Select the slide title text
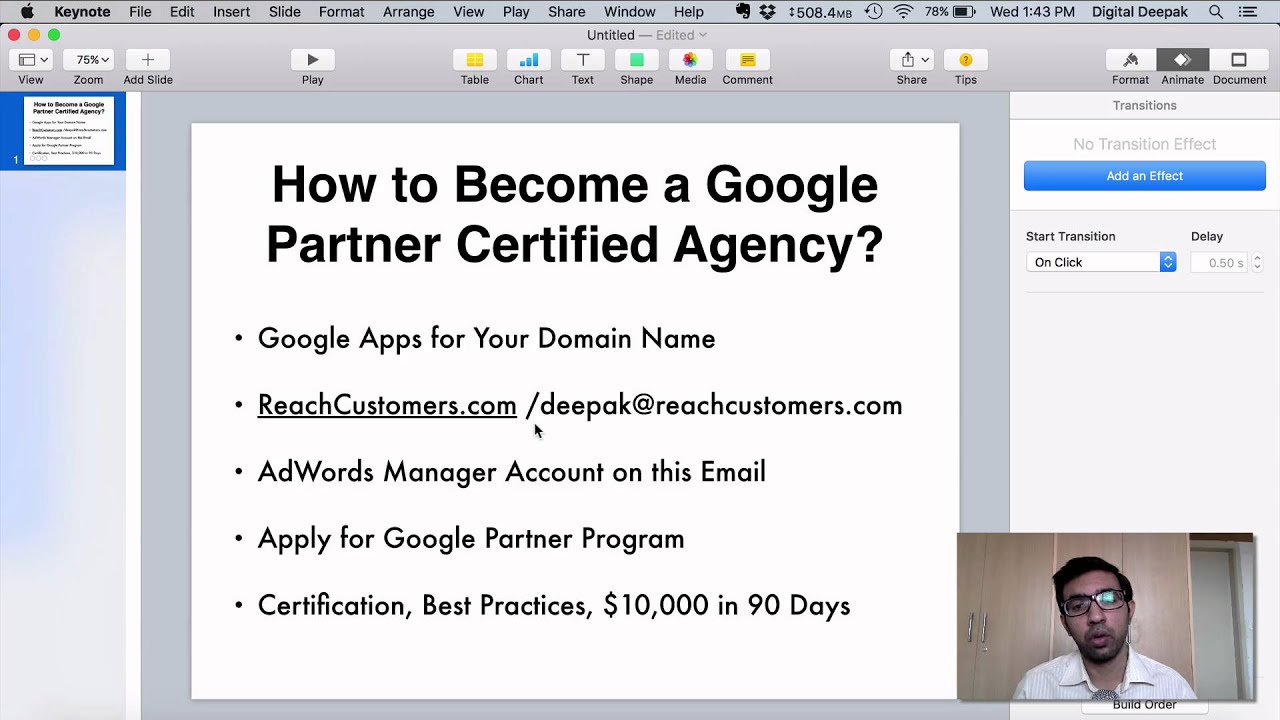 coord(575,214)
